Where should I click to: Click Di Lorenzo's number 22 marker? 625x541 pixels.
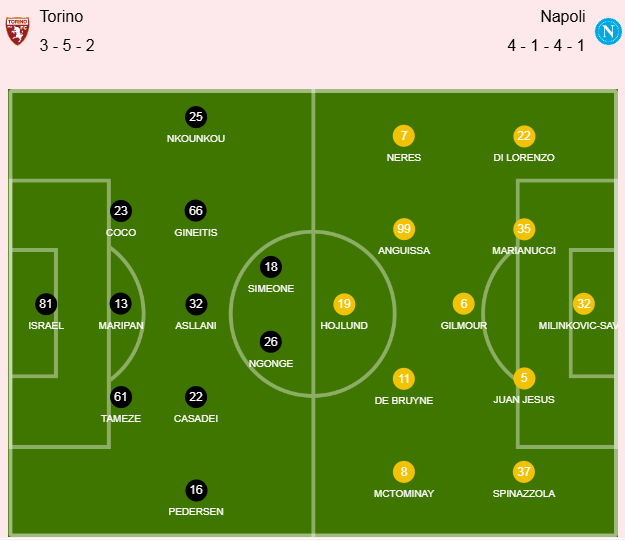[524, 136]
